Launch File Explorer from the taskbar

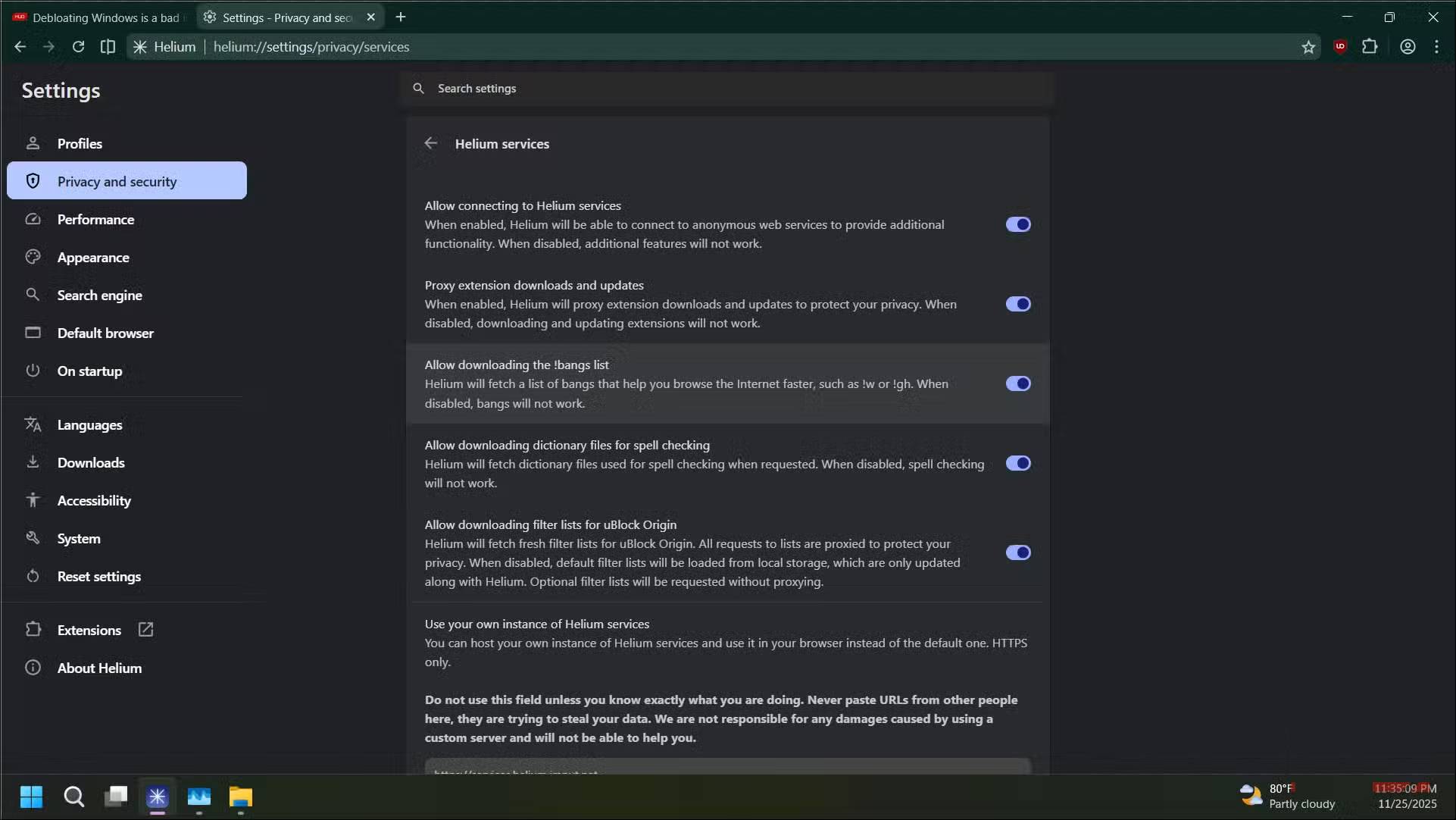click(x=240, y=797)
